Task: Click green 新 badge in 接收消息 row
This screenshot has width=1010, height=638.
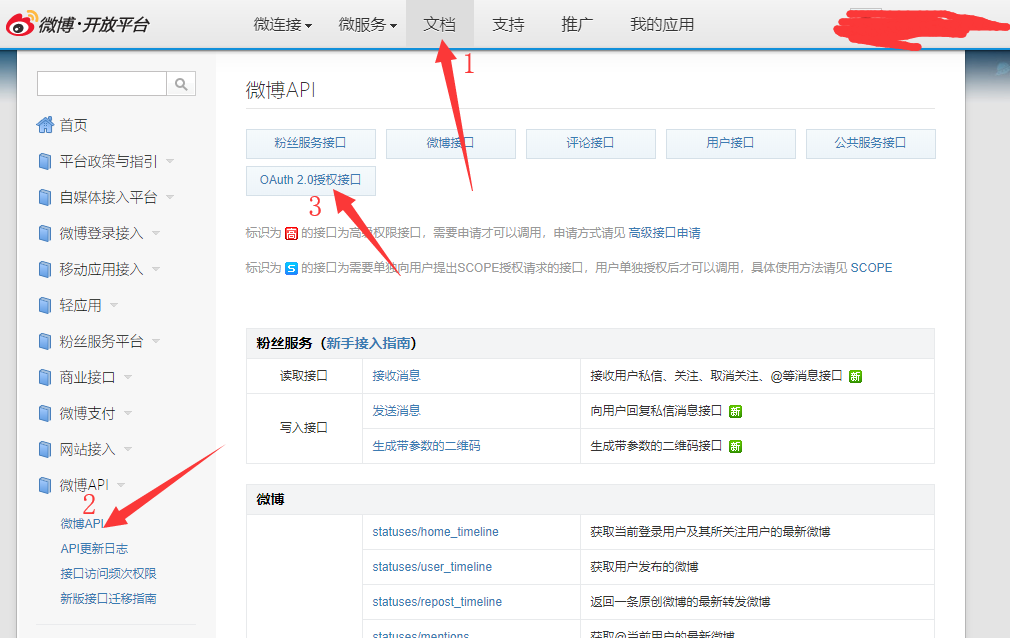Action: (x=855, y=376)
